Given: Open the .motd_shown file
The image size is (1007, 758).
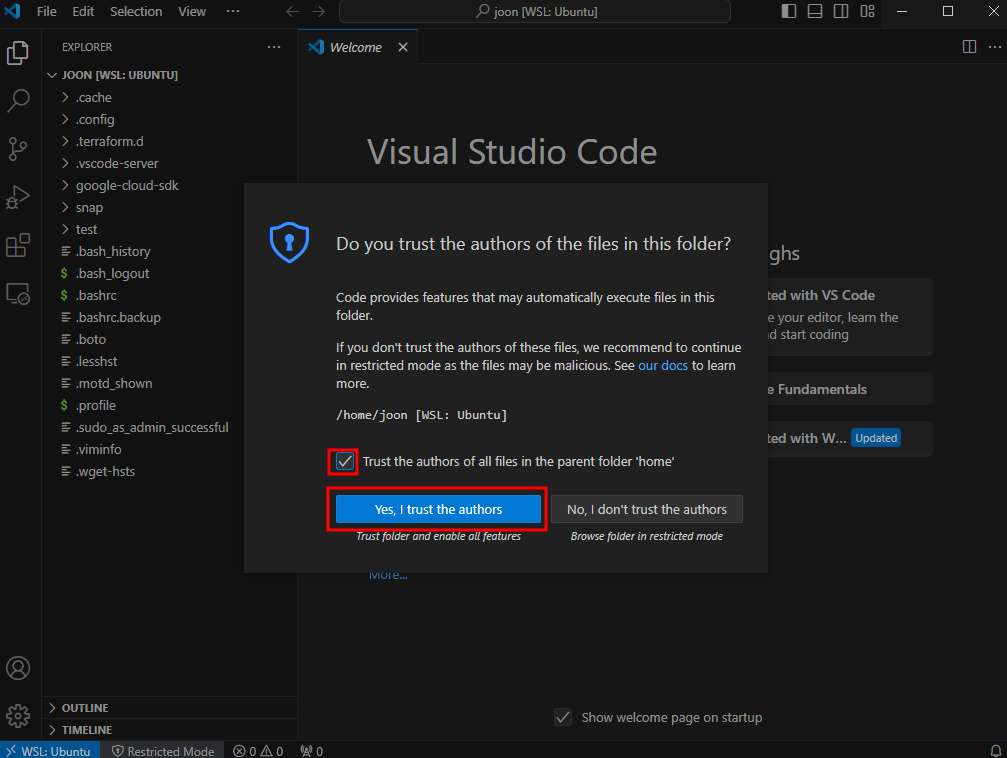Looking at the screenshot, I should tap(170, 383).
